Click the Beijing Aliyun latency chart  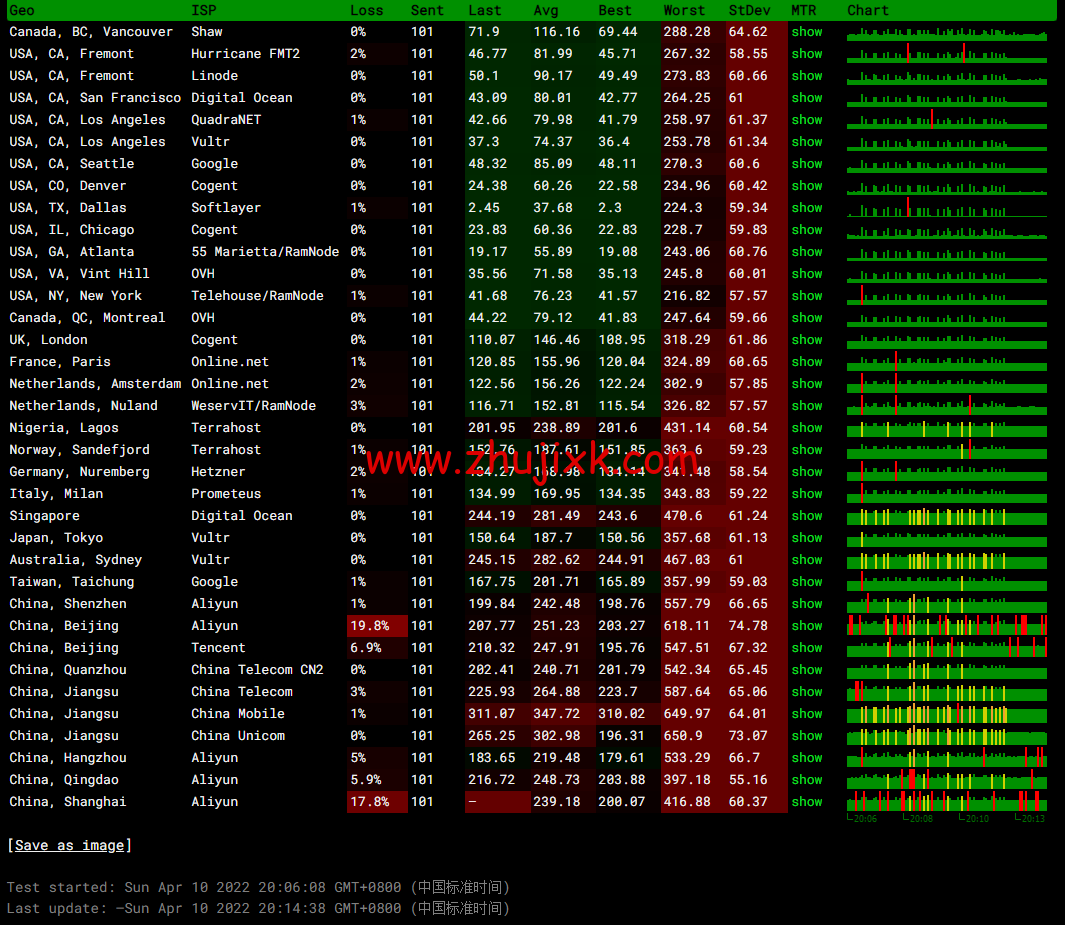point(946,626)
